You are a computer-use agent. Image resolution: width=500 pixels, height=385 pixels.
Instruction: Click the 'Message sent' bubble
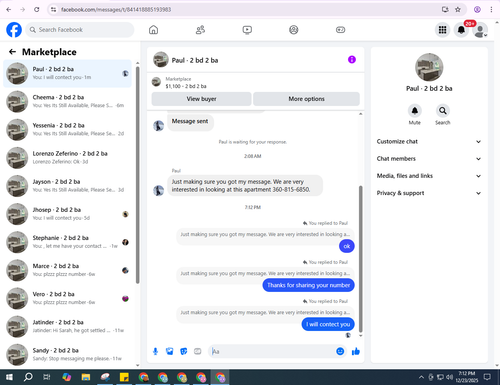point(190,121)
